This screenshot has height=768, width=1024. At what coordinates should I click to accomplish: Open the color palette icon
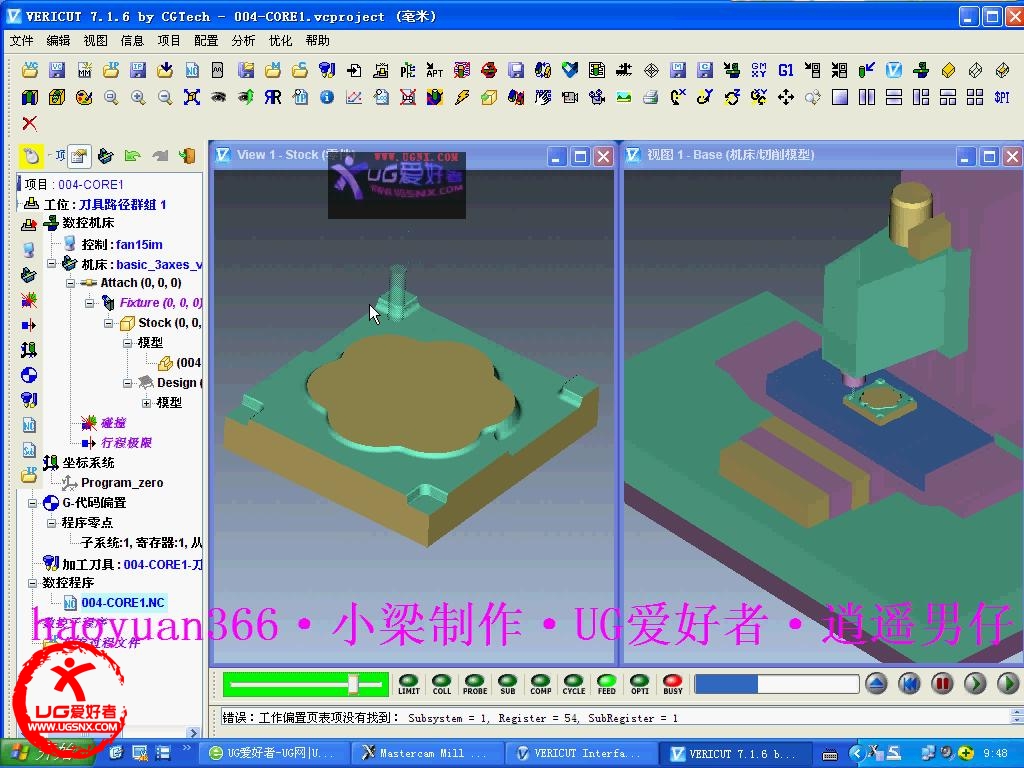(x=84, y=98)
